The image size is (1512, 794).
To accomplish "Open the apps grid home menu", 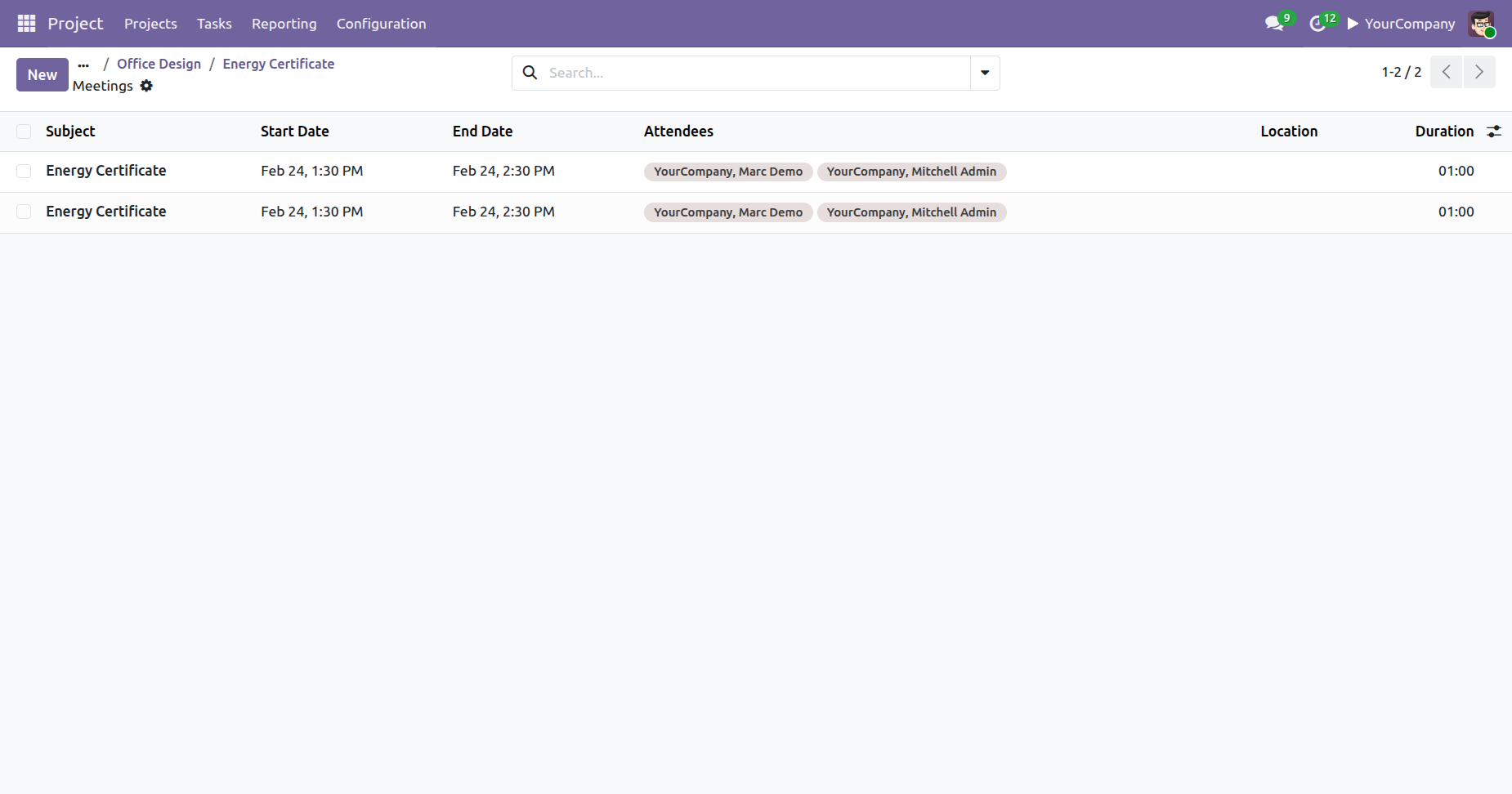I will point(26,24).
